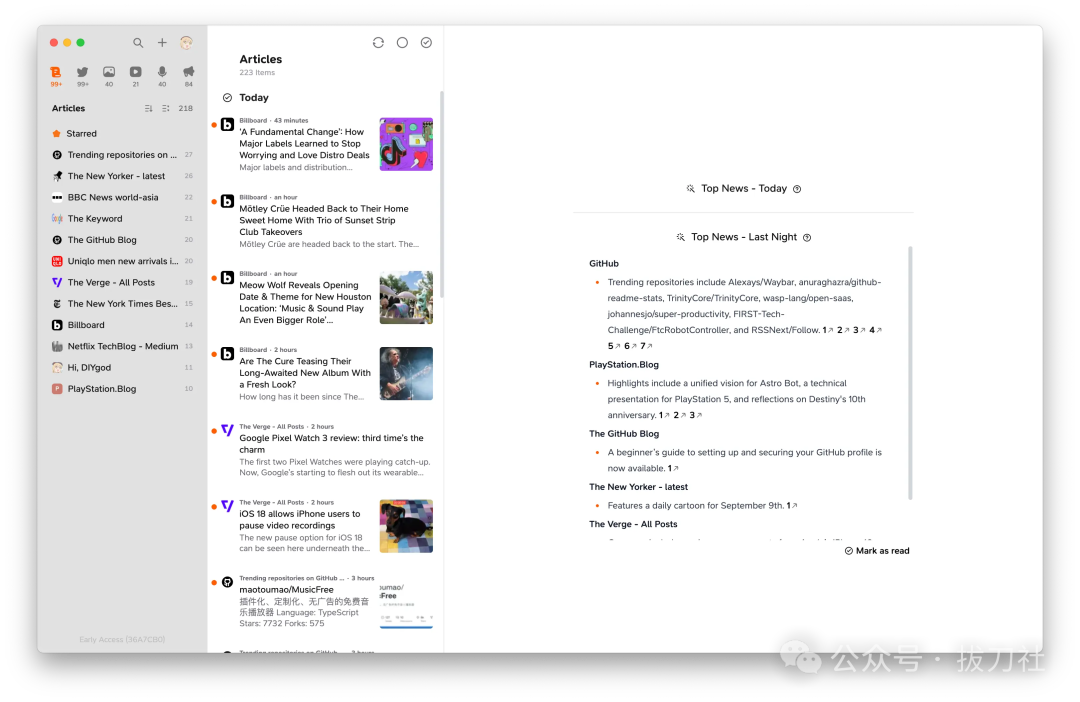The width and height of the screenshot is (1080, 702).
Task: Click The Cure guitarist thumbnail
Action: click(x=406, y=373)
